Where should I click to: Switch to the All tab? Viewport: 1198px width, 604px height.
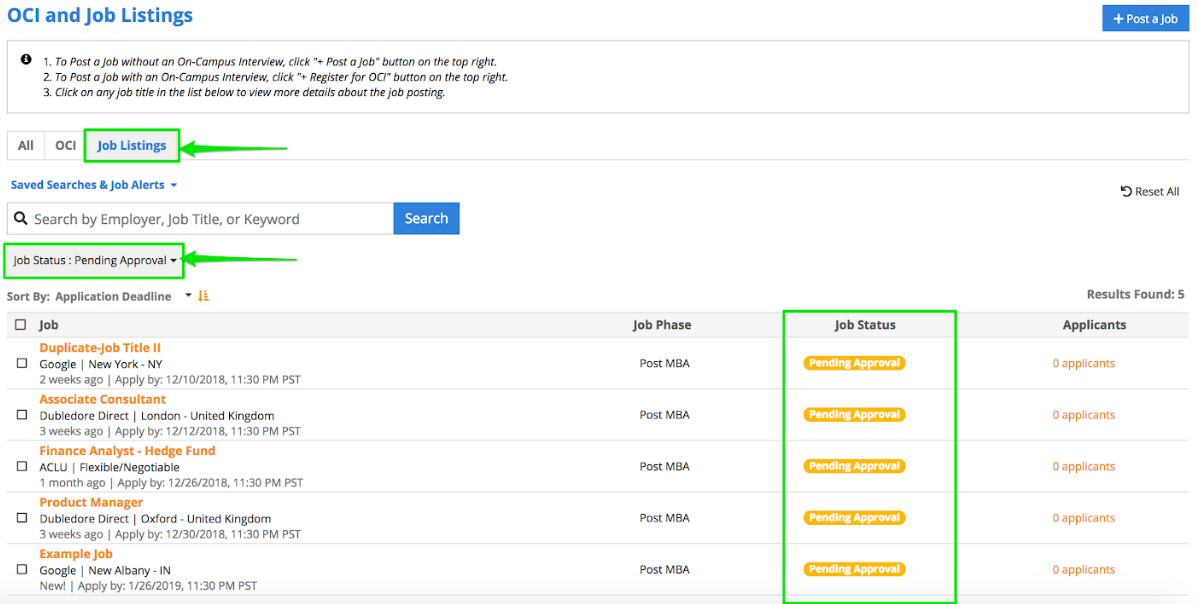[26, 146]
